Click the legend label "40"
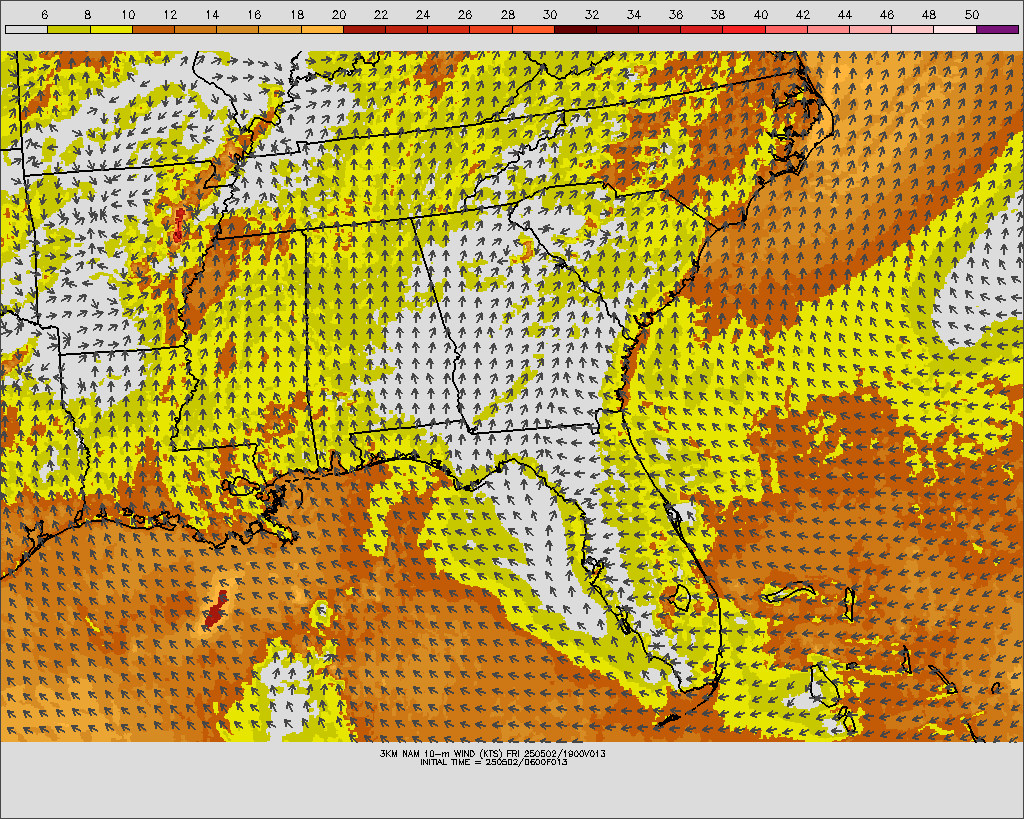 (x=761, y=14)
